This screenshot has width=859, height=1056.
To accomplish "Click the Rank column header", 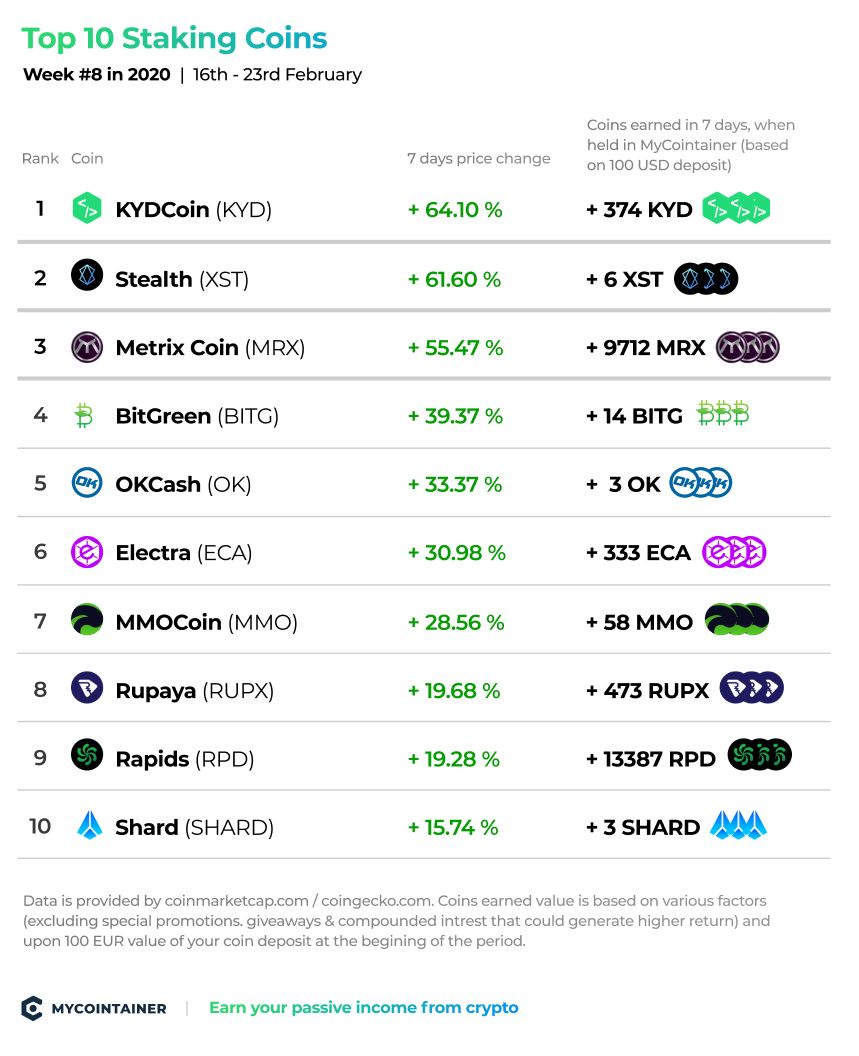I will [x=40, y=158].
